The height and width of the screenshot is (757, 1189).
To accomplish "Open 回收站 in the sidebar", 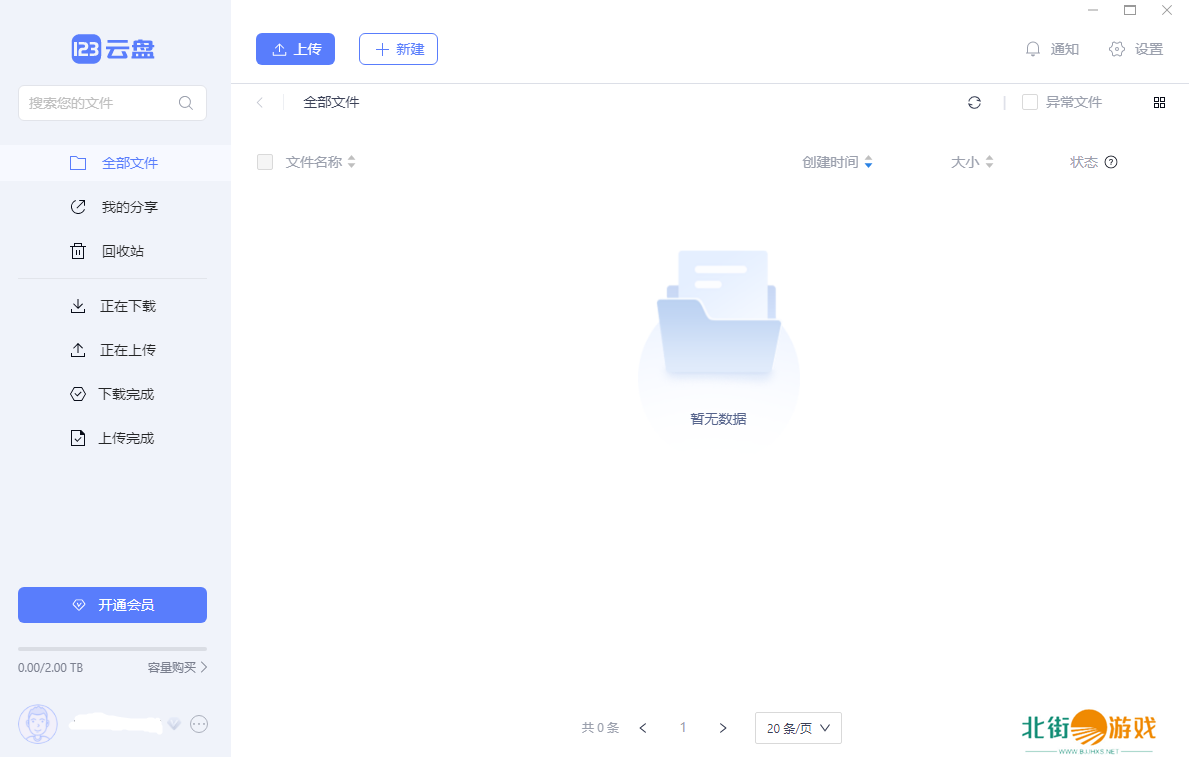I will click(122, 251).
